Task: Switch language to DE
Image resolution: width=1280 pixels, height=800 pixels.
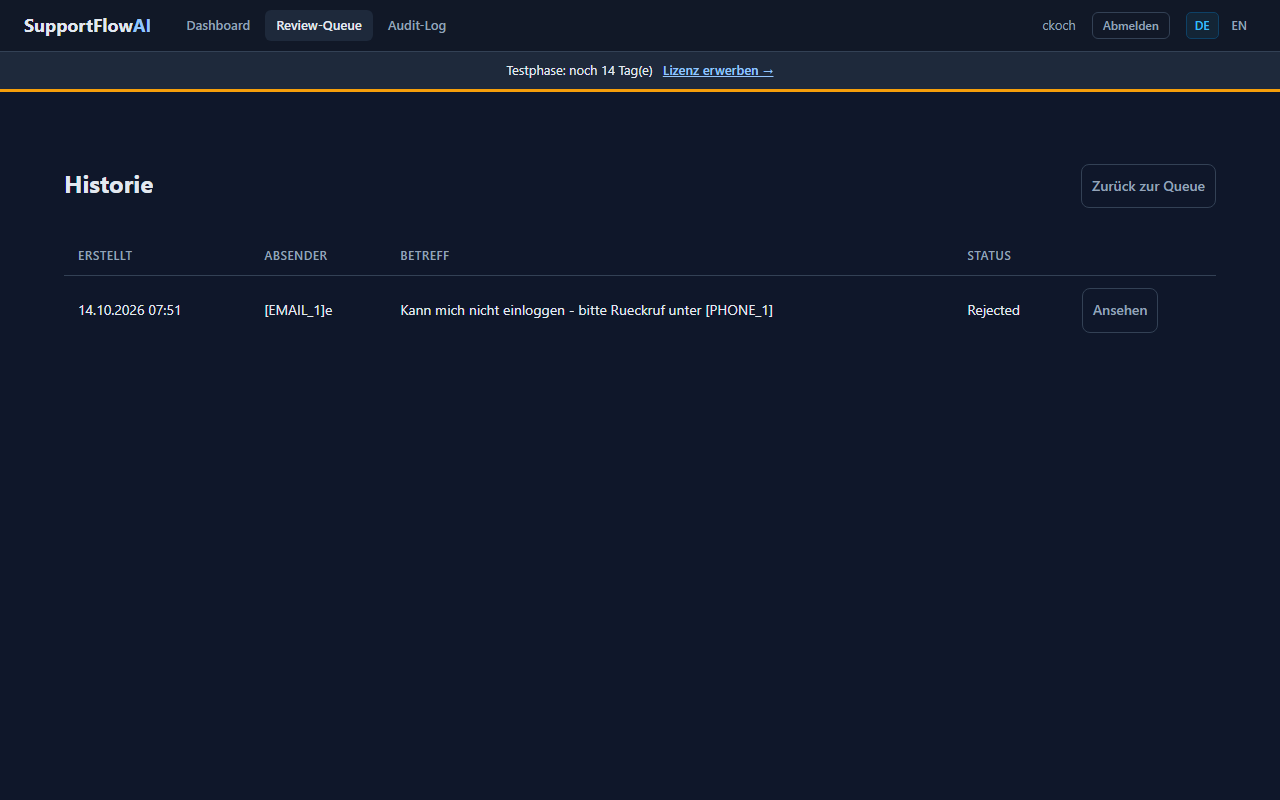Action: 1202,26
